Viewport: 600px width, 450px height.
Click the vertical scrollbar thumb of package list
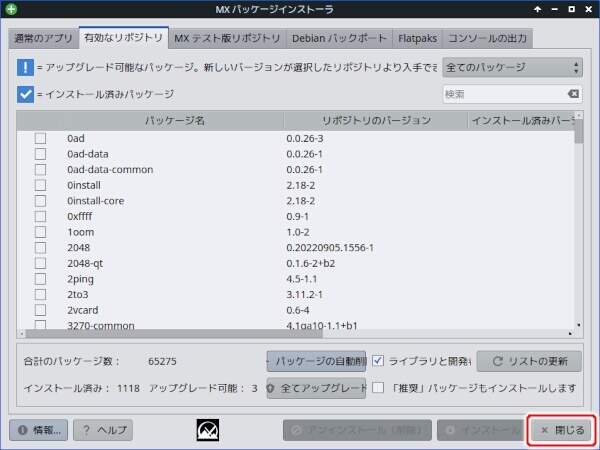pyautogui.click(x=579, y=132)
